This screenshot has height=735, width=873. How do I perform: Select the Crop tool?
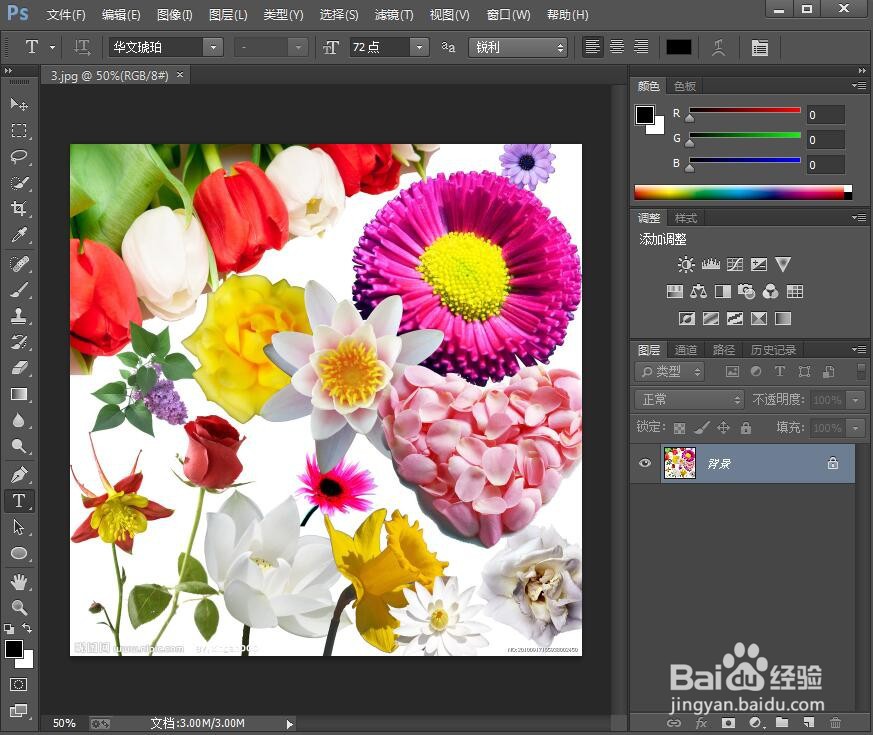(19, 209)
